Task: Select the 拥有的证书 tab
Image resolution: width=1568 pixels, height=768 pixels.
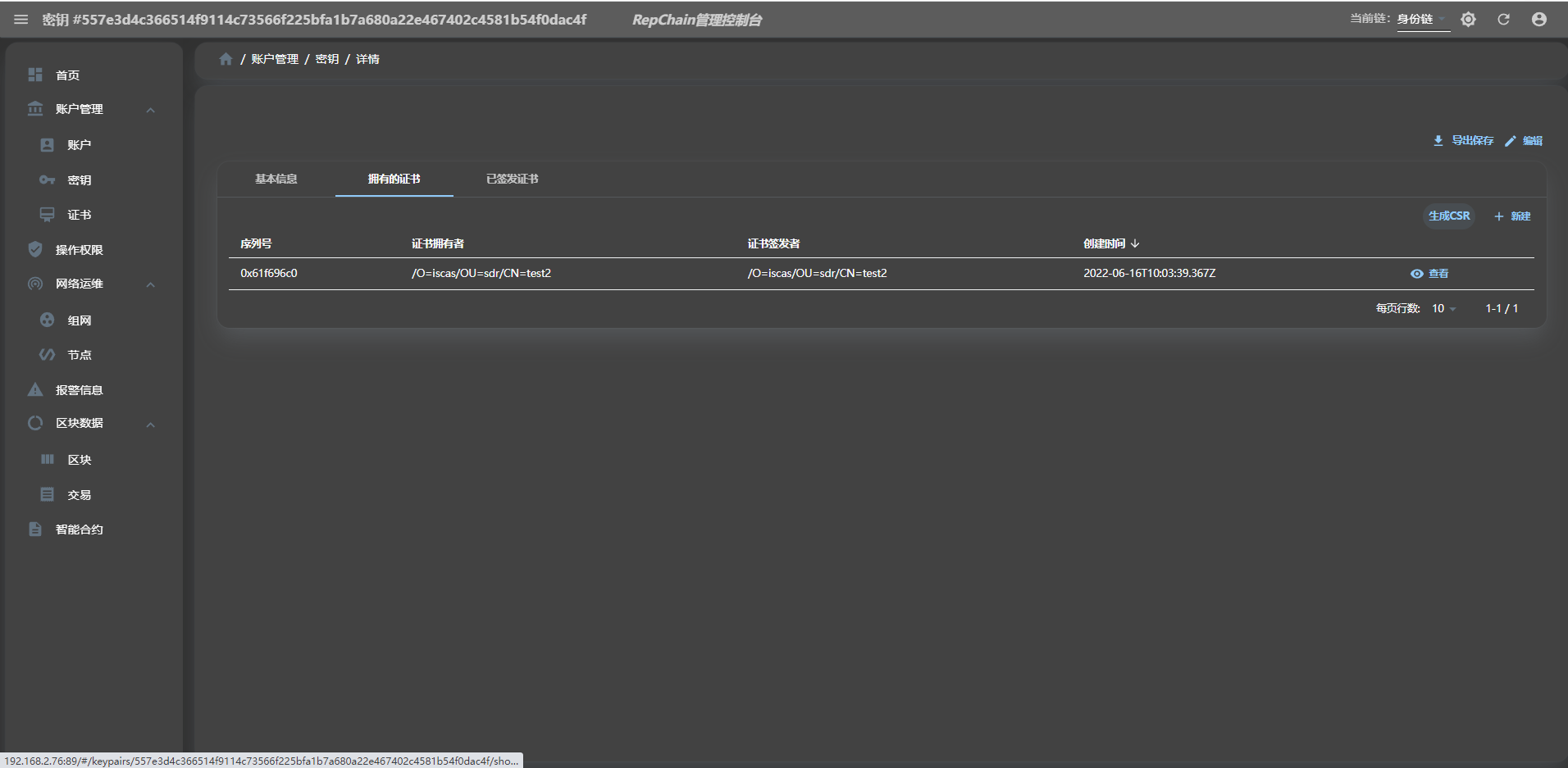Action: tap(394, 179)
